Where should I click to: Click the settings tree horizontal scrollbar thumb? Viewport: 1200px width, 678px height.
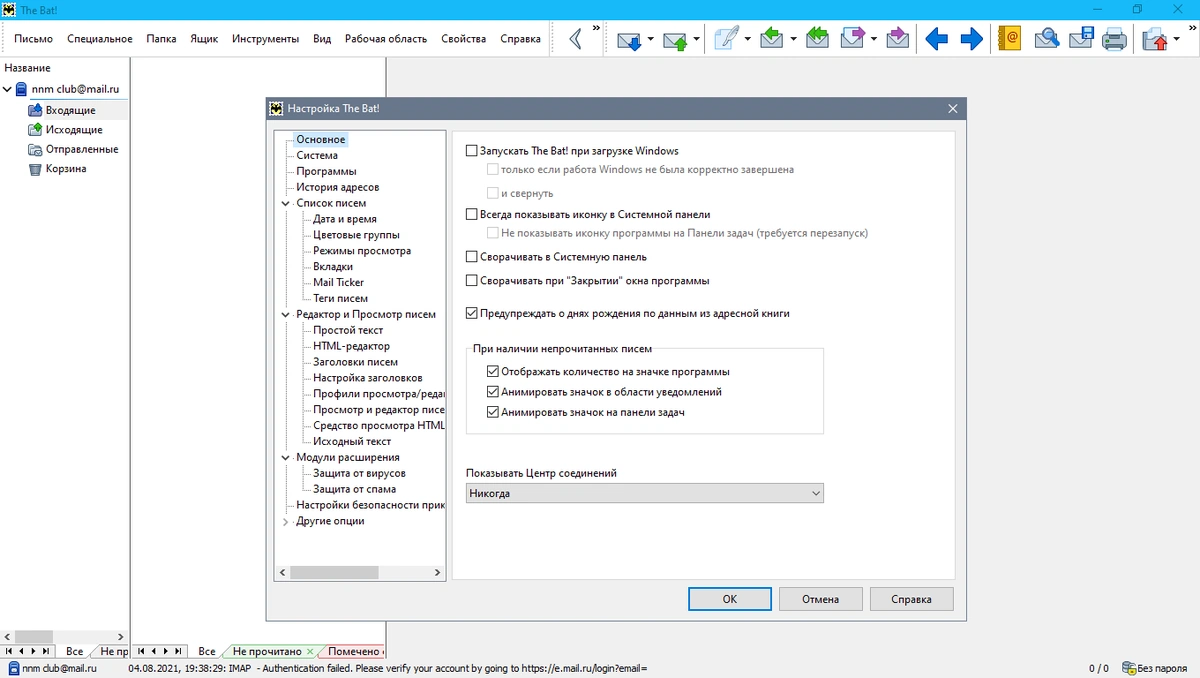click(336, 573)
